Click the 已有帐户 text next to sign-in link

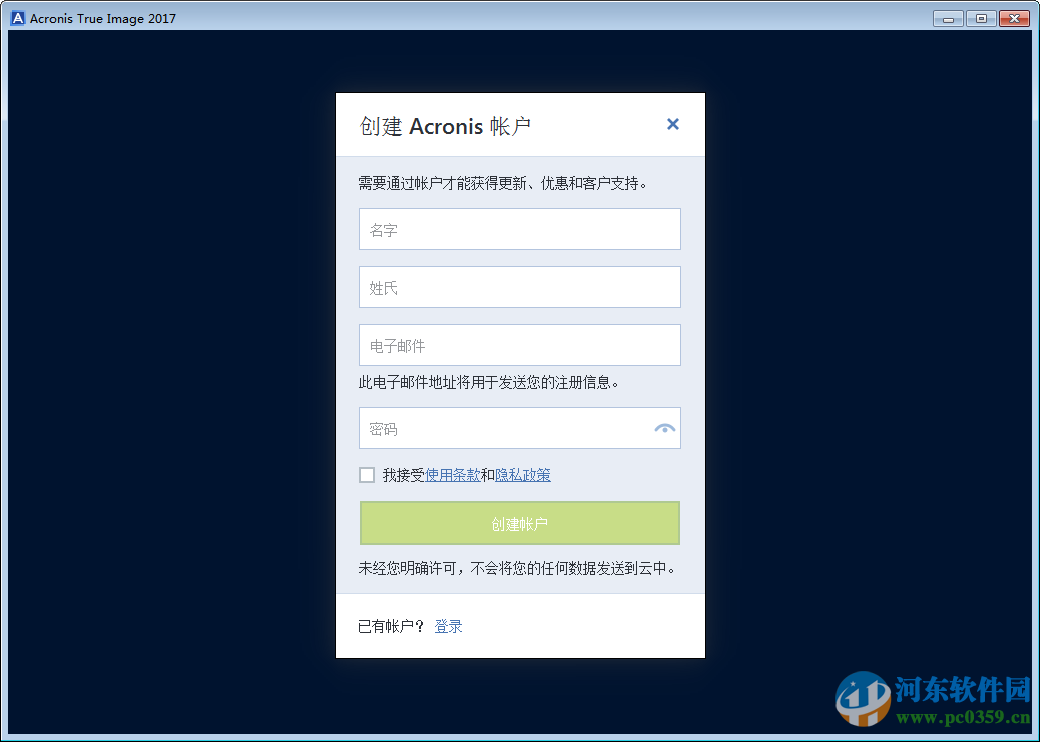(390, 625)
